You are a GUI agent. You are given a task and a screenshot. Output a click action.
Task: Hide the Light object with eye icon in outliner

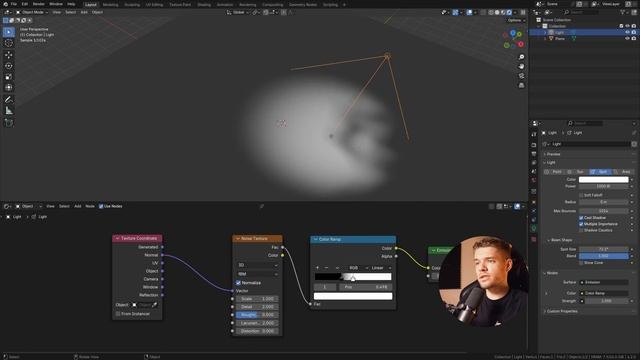point(627,32)
